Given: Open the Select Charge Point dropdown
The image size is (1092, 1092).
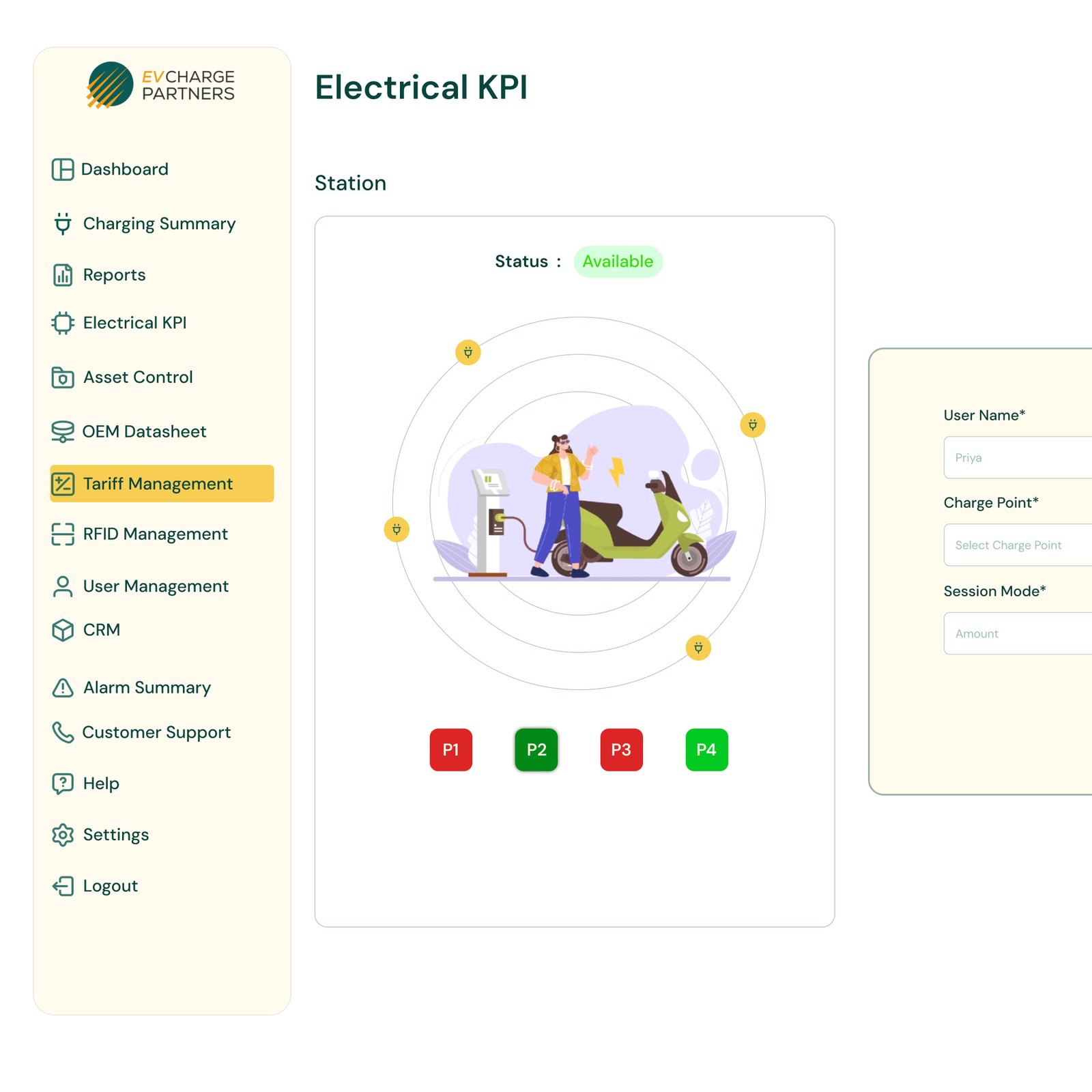Looking at the screenshot, I should [x=1017, y=545].
